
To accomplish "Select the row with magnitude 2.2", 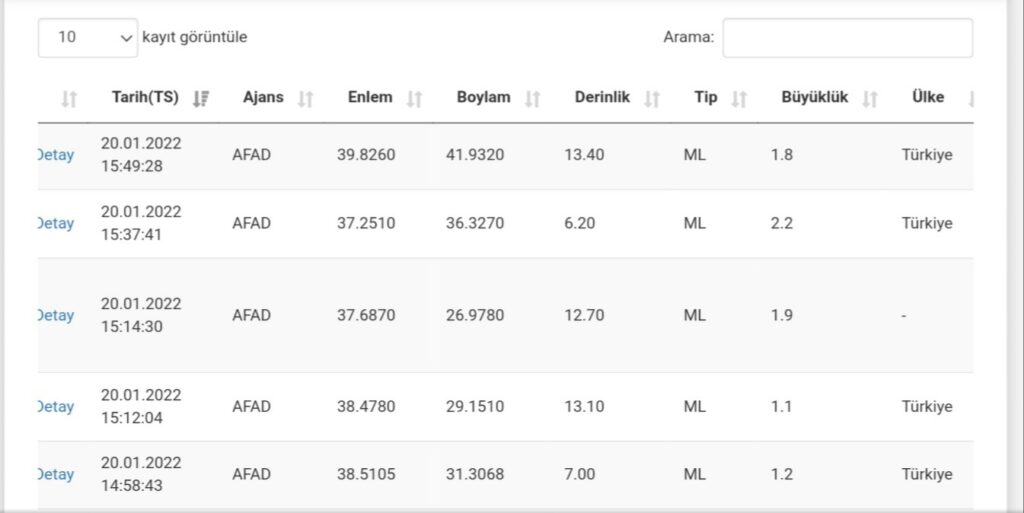I will click(x=505, y=224).
